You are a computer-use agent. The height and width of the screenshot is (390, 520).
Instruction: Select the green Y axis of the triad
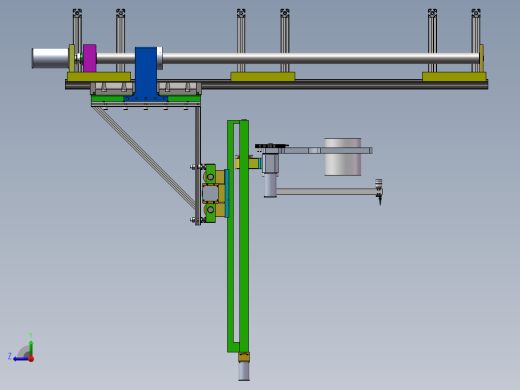pos(31,348)
